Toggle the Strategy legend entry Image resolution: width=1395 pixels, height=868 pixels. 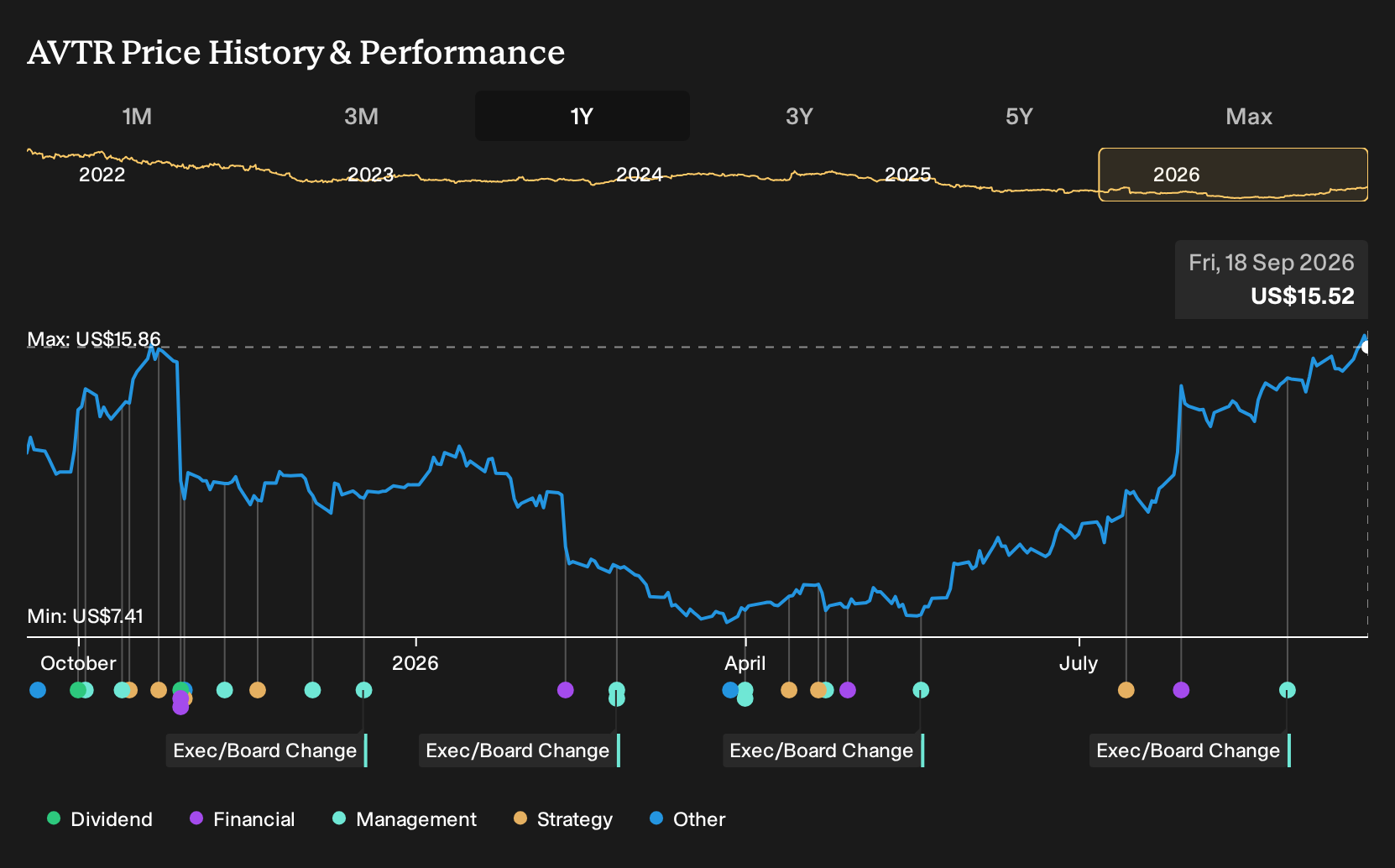point(563,819)
